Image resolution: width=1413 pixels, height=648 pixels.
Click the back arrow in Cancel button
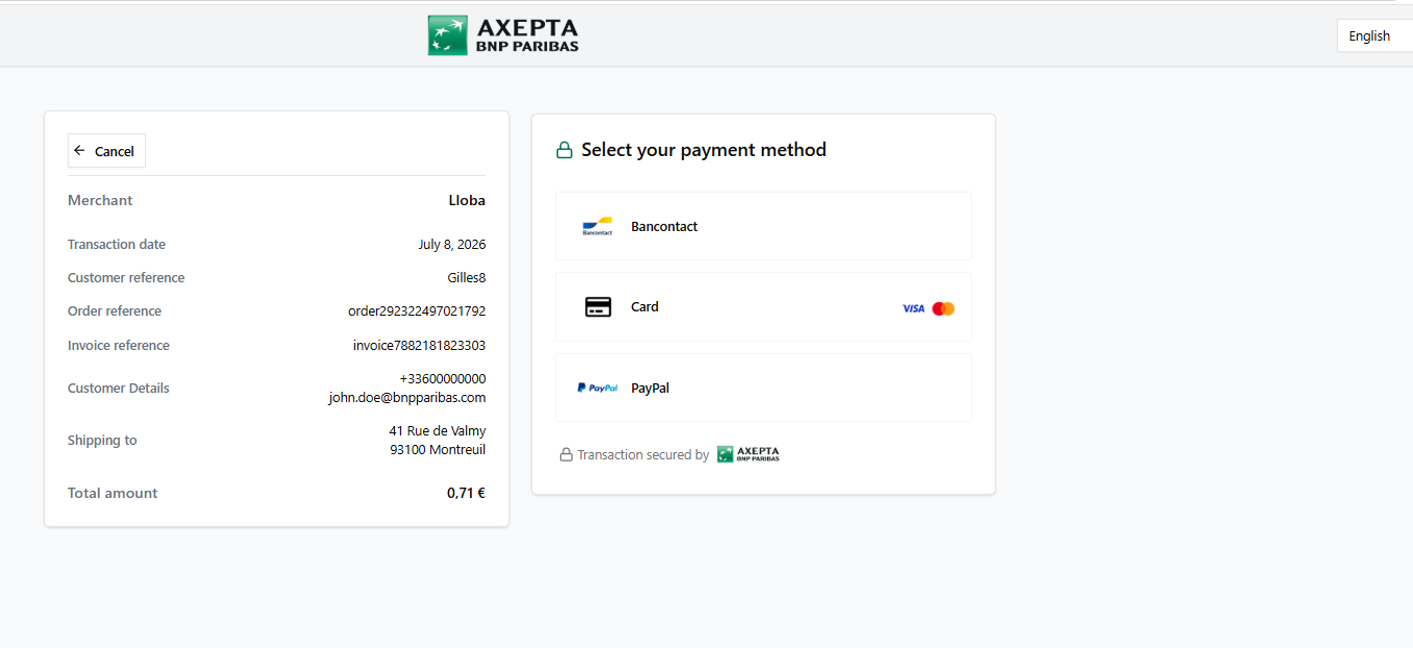(x=80, y=151)
